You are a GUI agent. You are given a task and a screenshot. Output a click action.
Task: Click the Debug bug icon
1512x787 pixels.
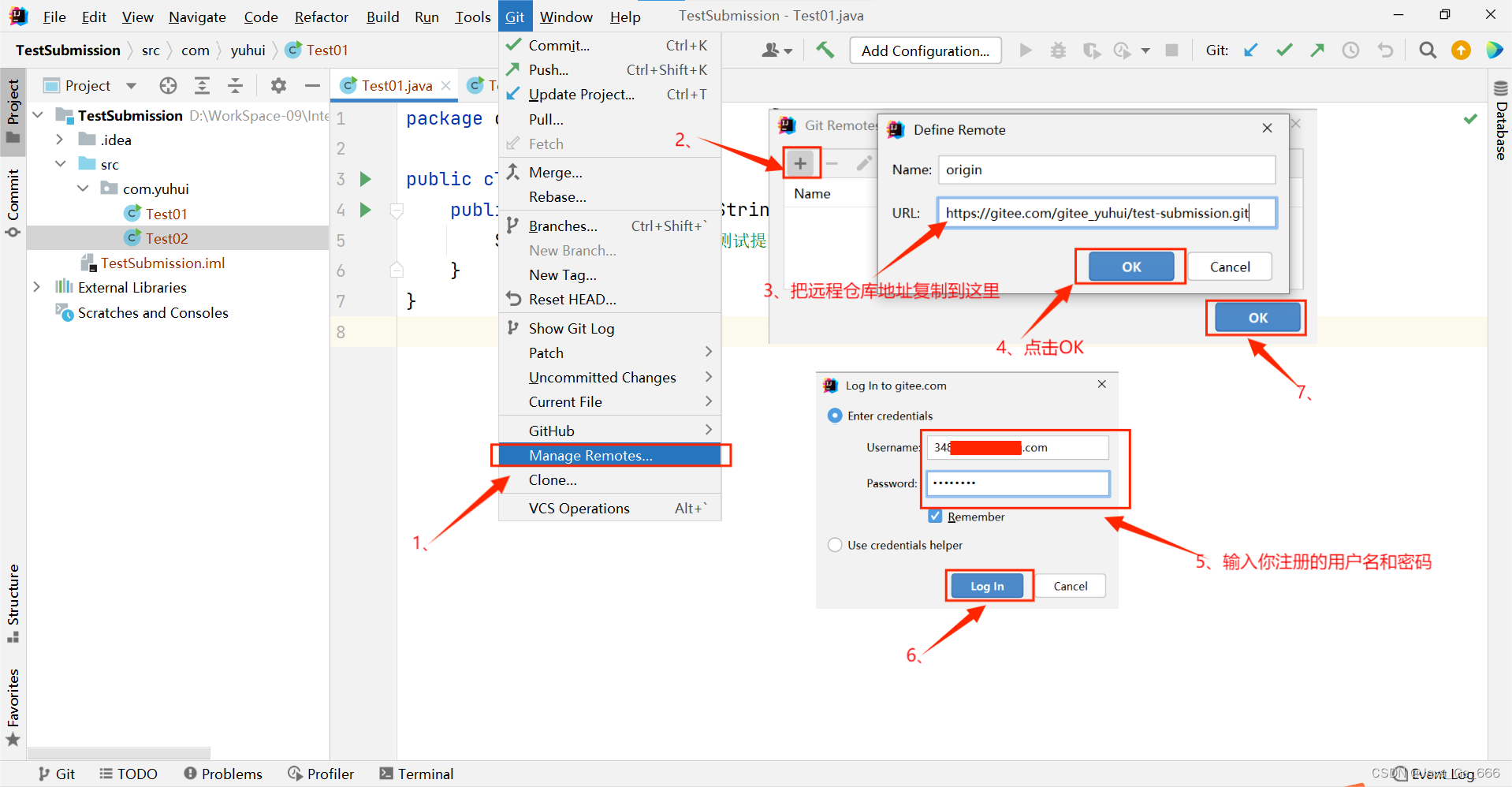(1058, 50)
